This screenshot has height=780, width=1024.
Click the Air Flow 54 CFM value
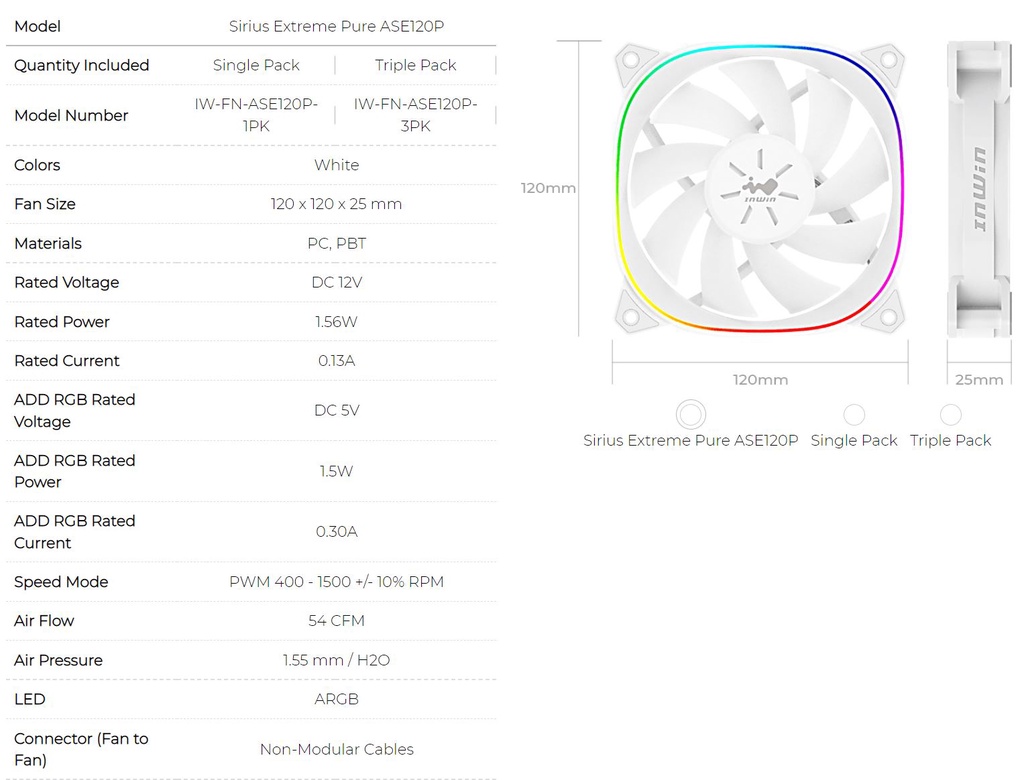click(x=336, y=621)
